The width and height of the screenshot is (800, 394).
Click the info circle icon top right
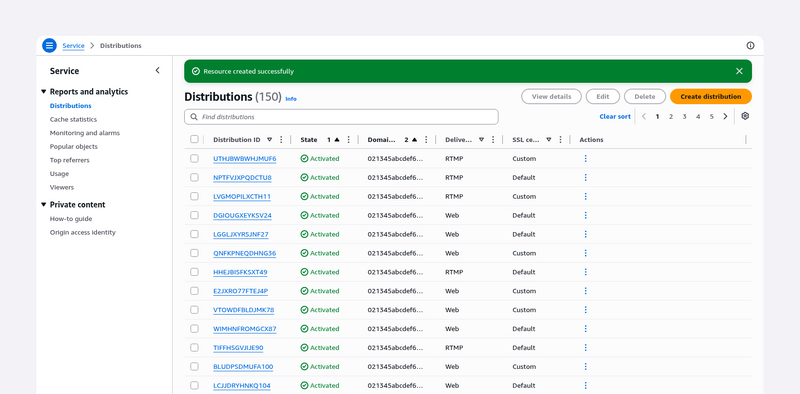750,45
